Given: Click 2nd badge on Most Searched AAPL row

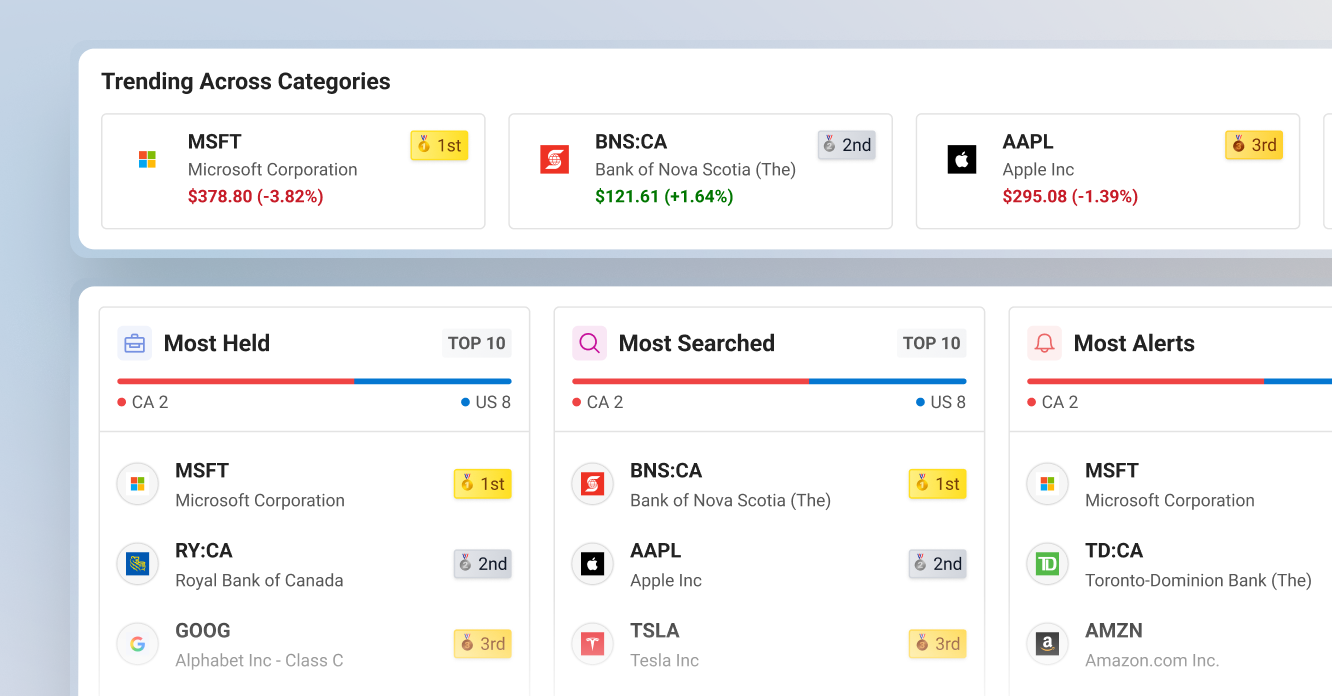Looking at the screenshot, I should click(937, 564).
